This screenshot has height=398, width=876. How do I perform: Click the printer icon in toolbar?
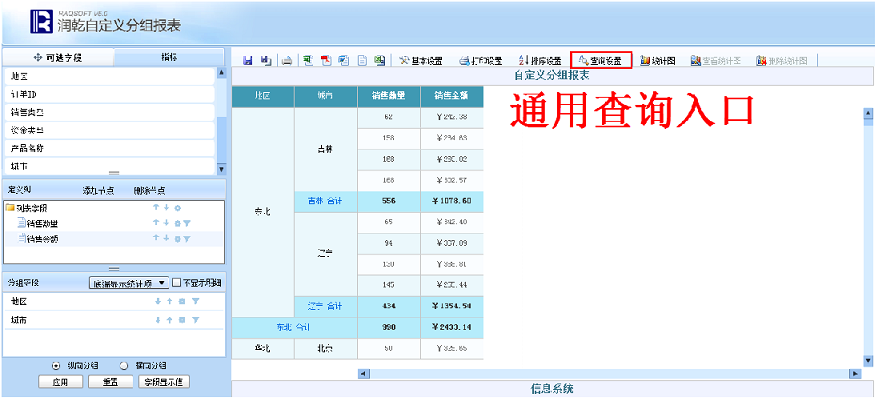pos(287,61)
